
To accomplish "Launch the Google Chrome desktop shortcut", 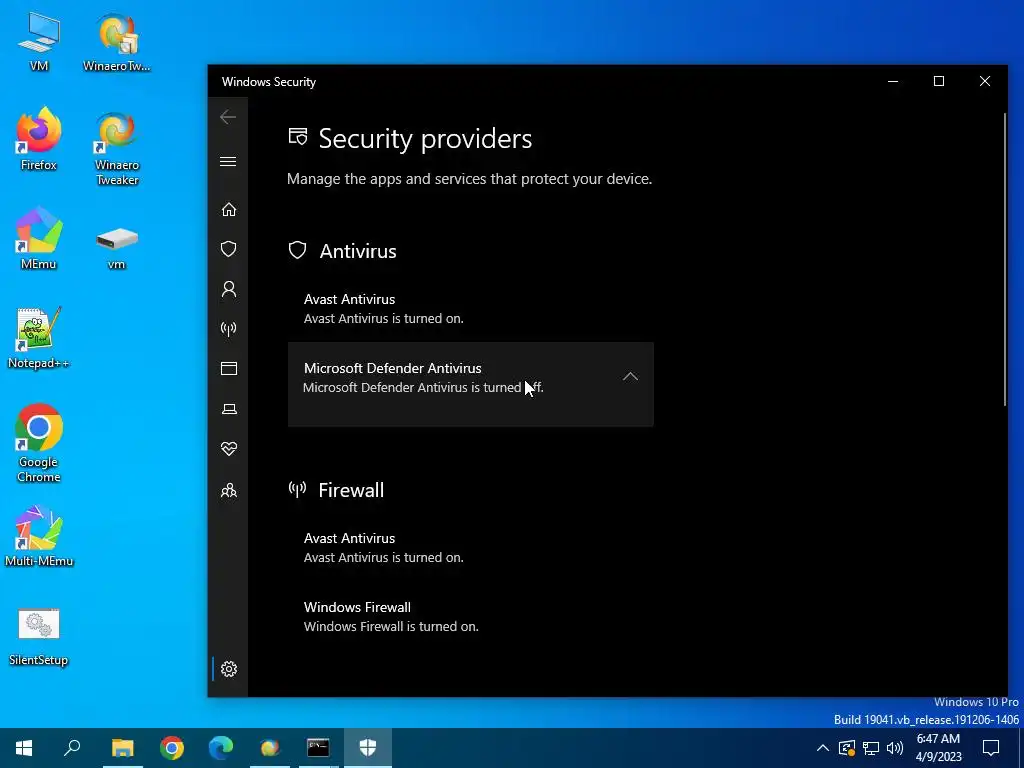I will [x=39, y=443].
